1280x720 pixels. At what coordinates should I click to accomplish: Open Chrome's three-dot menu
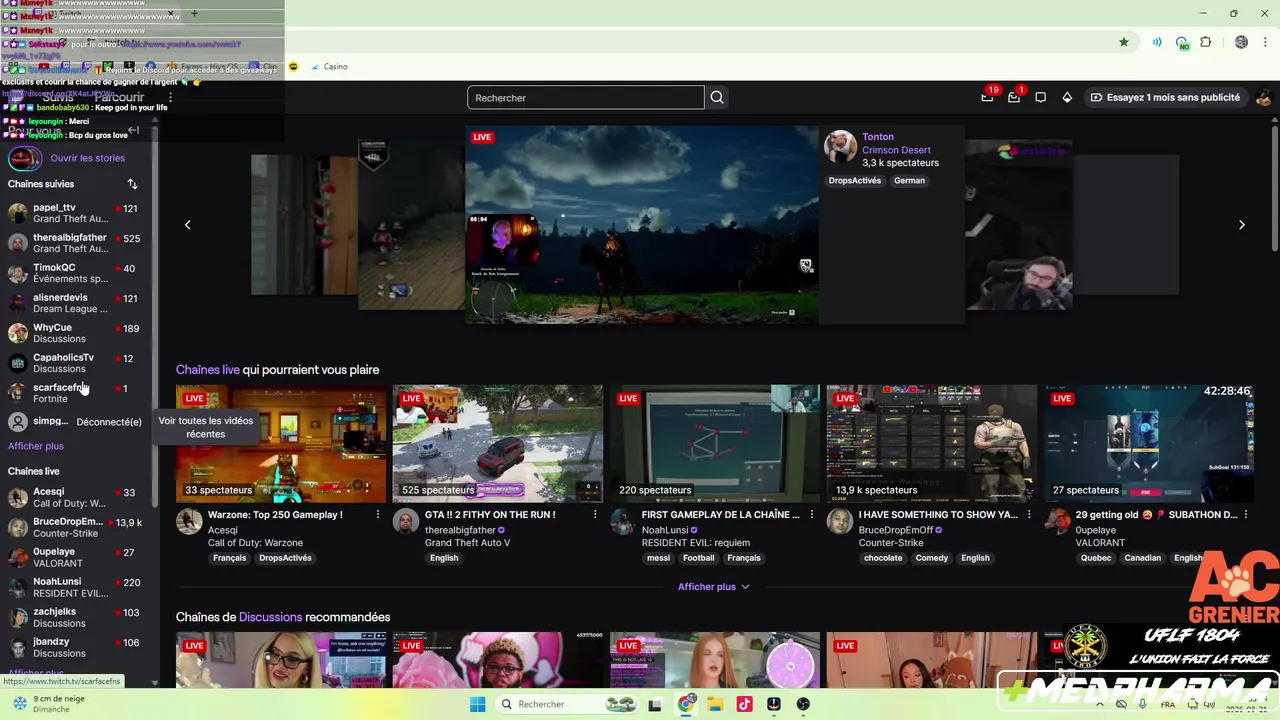tap(1265, 42)
